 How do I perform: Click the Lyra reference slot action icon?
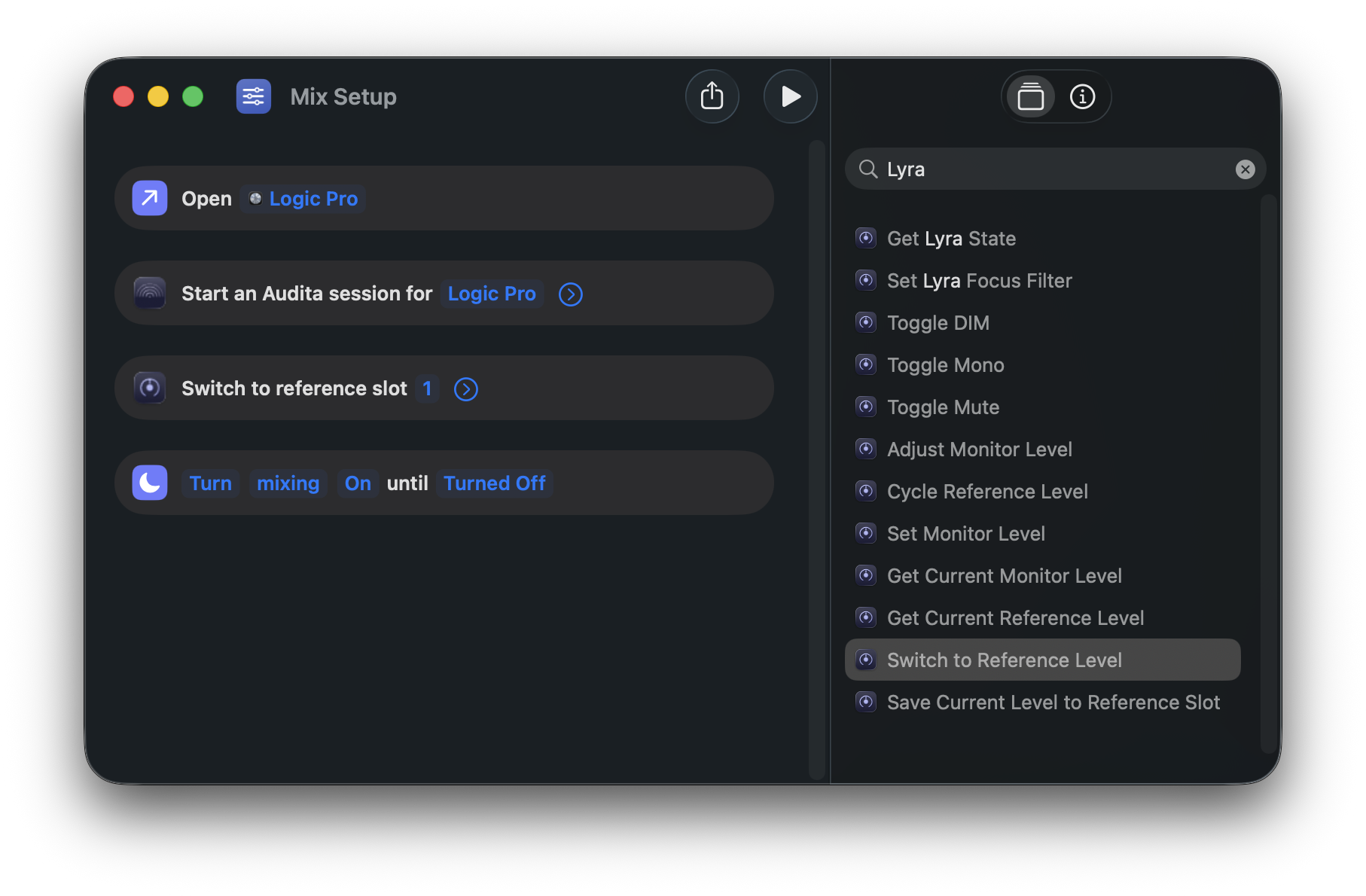click(150, 388)
